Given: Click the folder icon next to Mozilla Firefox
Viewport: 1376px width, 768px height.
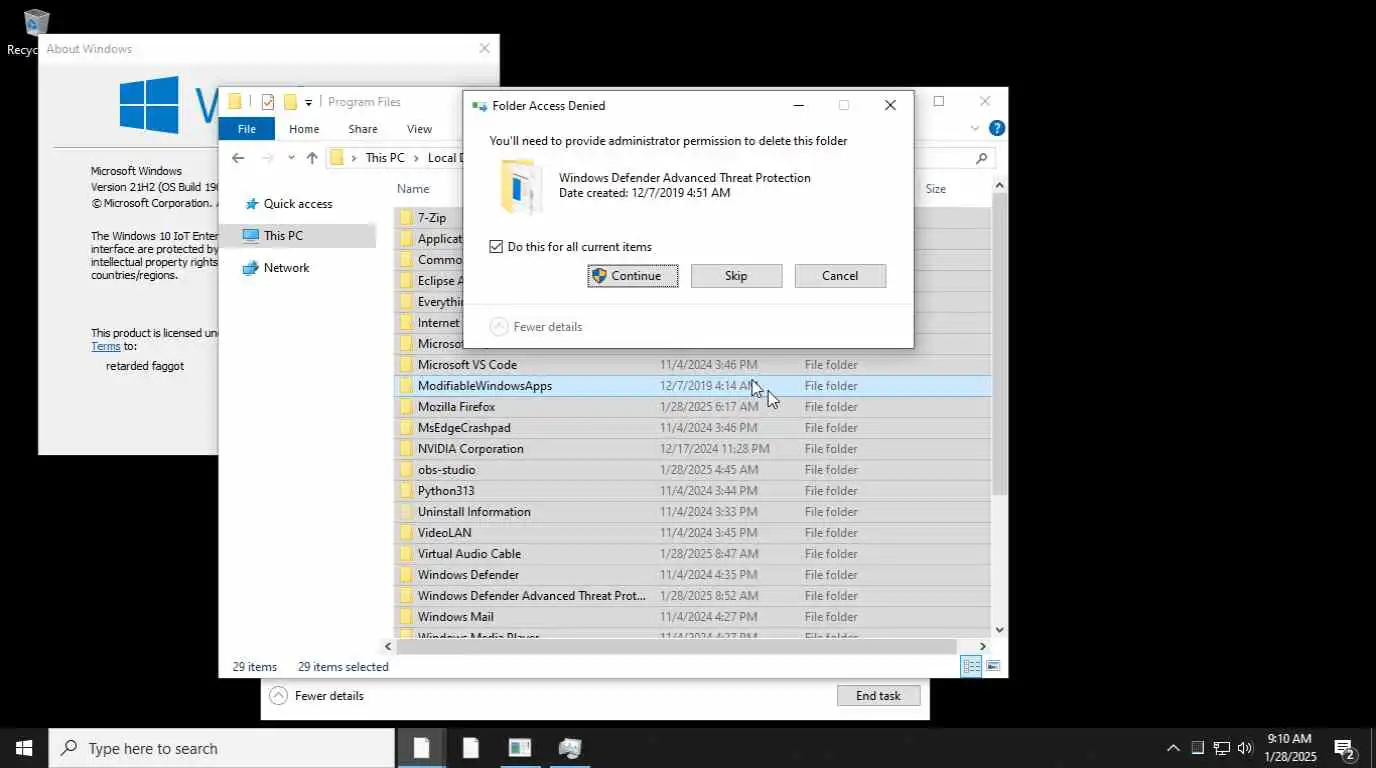Looking at the screenshot, I should tap(406, 407).
